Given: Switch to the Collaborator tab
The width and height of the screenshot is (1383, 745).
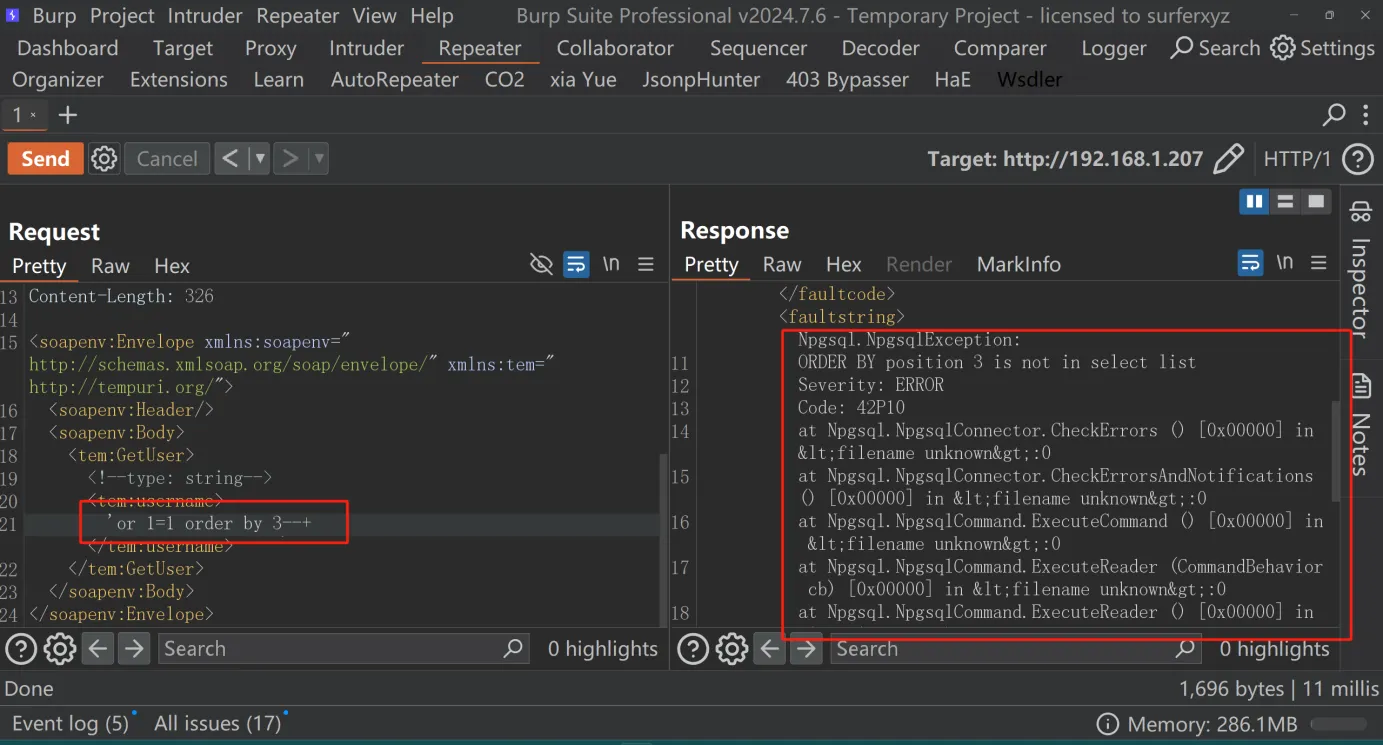Looking at the screenshot, I should (x=615, y=48).
